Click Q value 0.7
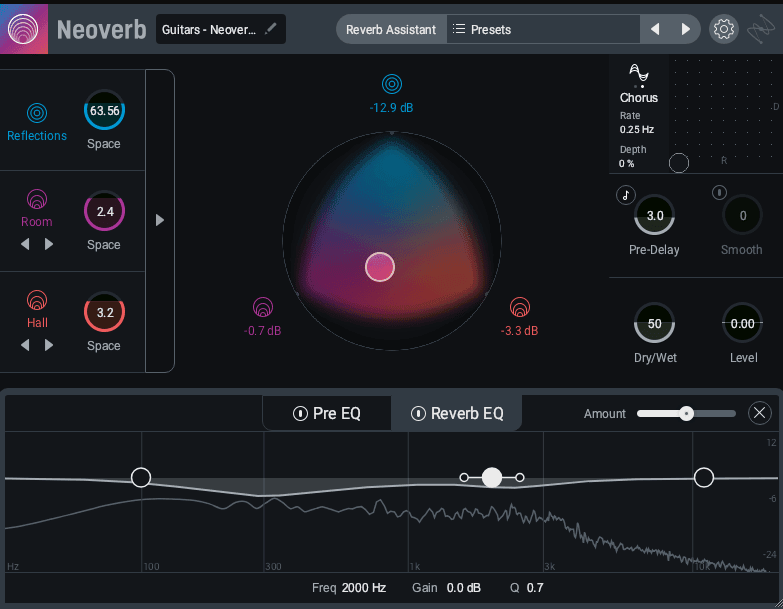Image resolution: width=783 pixels, height=609 pixels. pos(535,588)
